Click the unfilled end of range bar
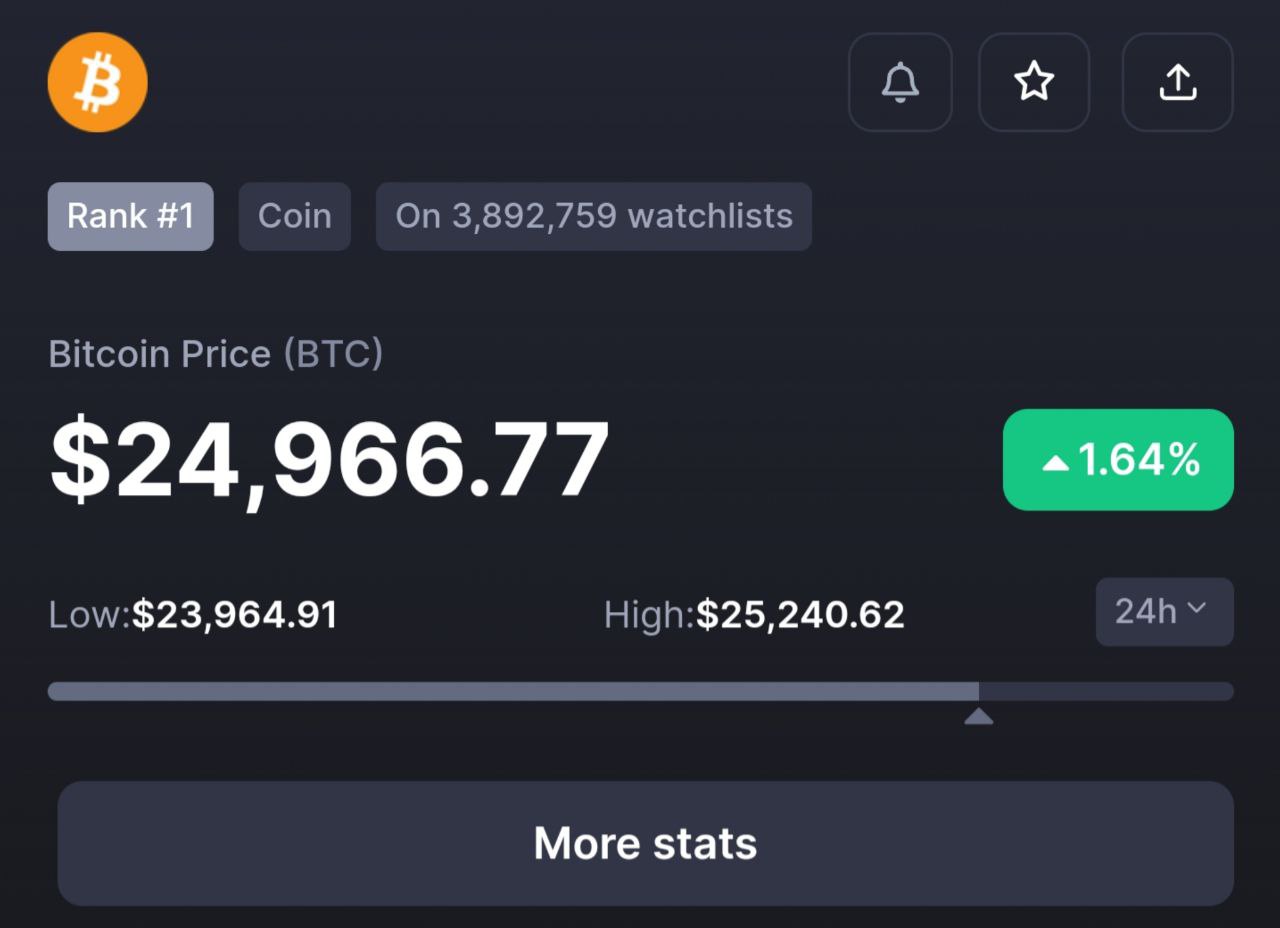 click(1106, 691)
